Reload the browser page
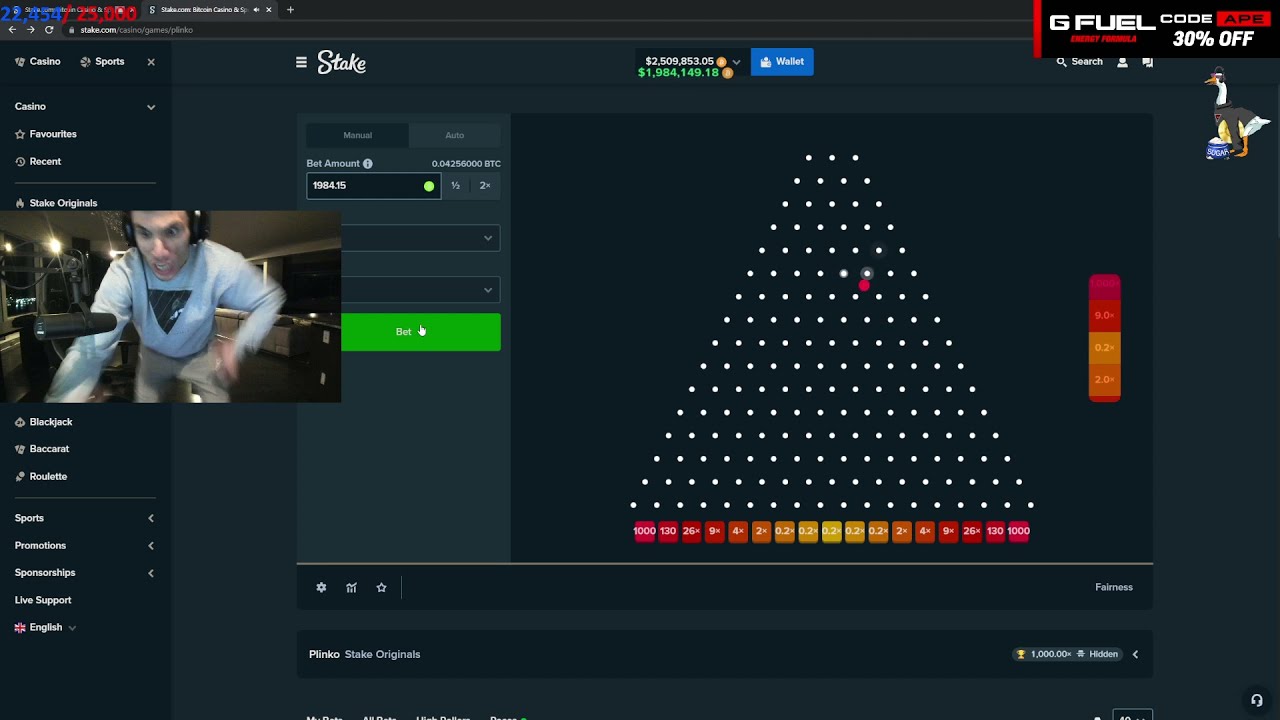Viewport: 1280px width, 720px height. coord(49,30)
